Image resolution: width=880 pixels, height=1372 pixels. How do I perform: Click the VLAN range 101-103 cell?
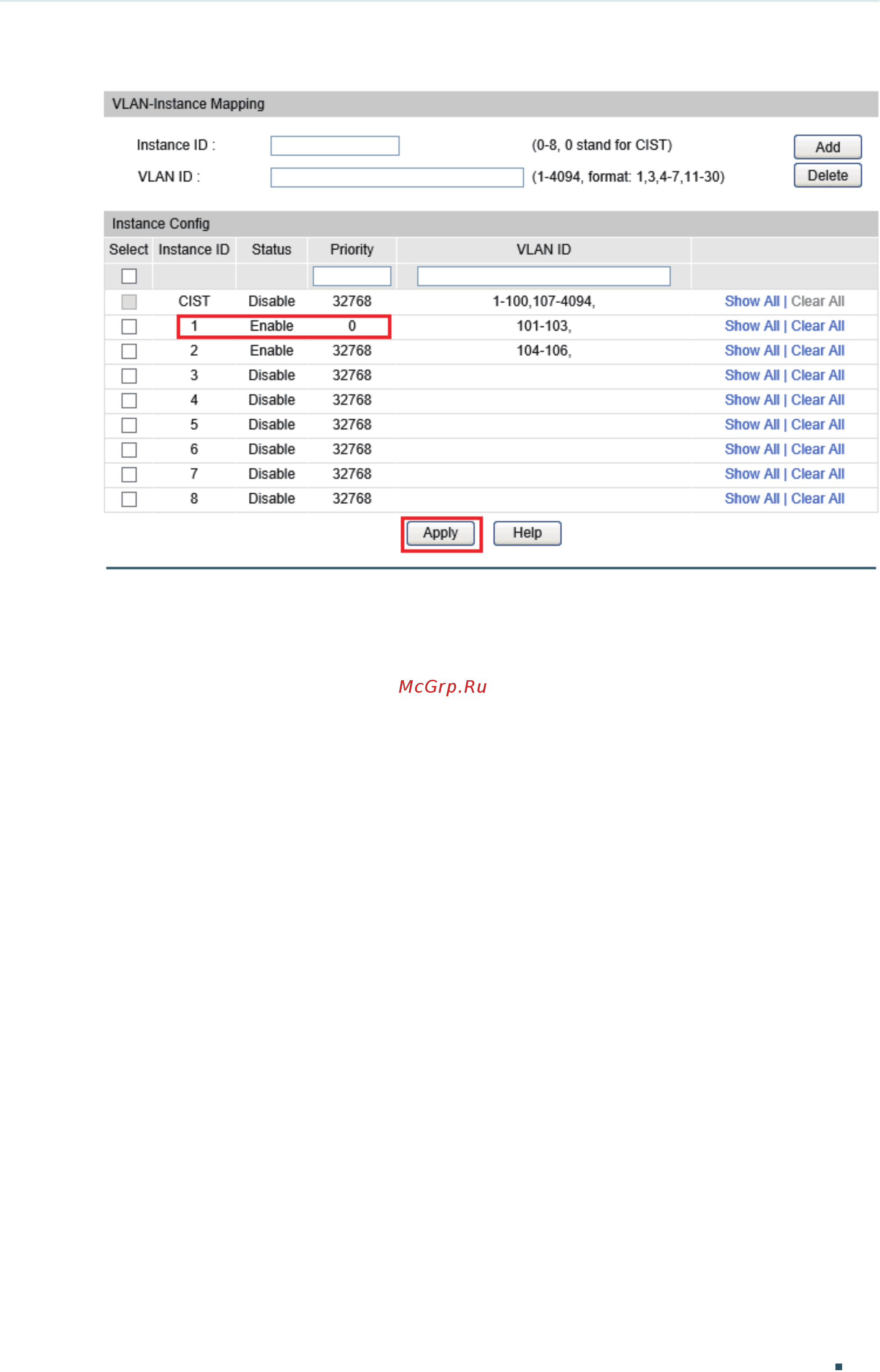(543, 326)
